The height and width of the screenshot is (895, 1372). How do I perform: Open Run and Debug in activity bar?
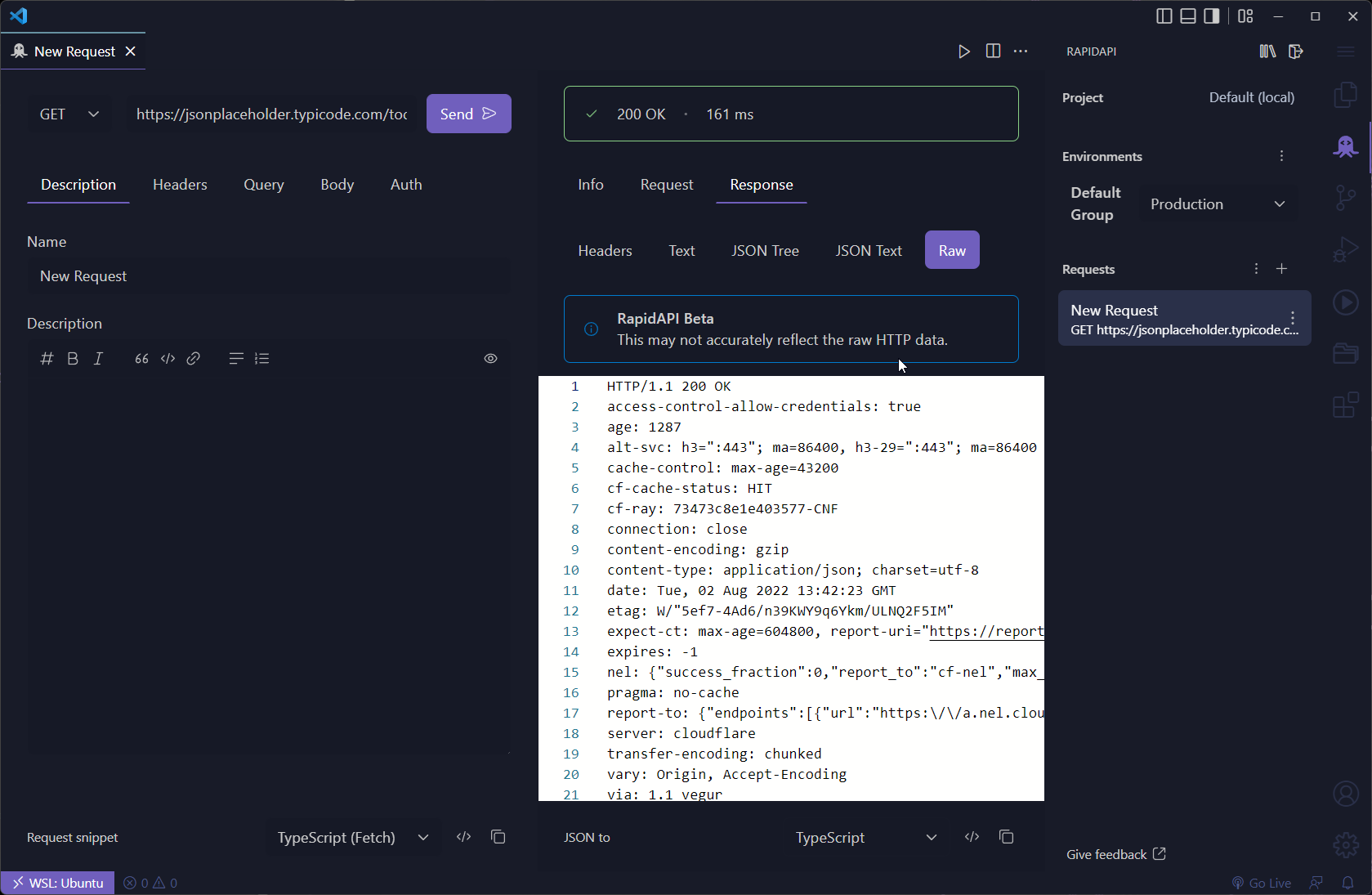click(x=1346, y=249)
